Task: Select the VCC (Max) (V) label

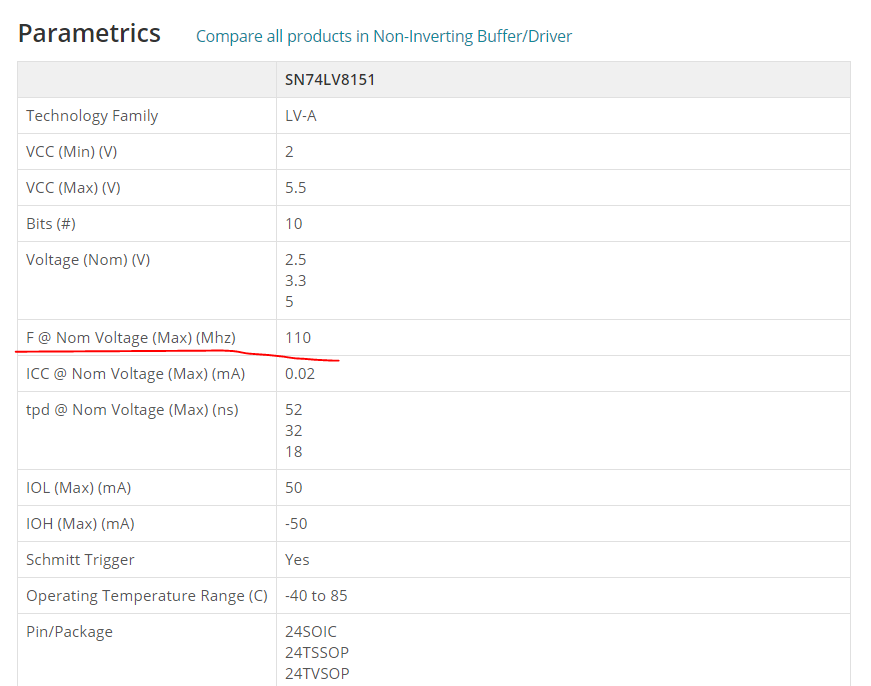Action: (73, 188)
